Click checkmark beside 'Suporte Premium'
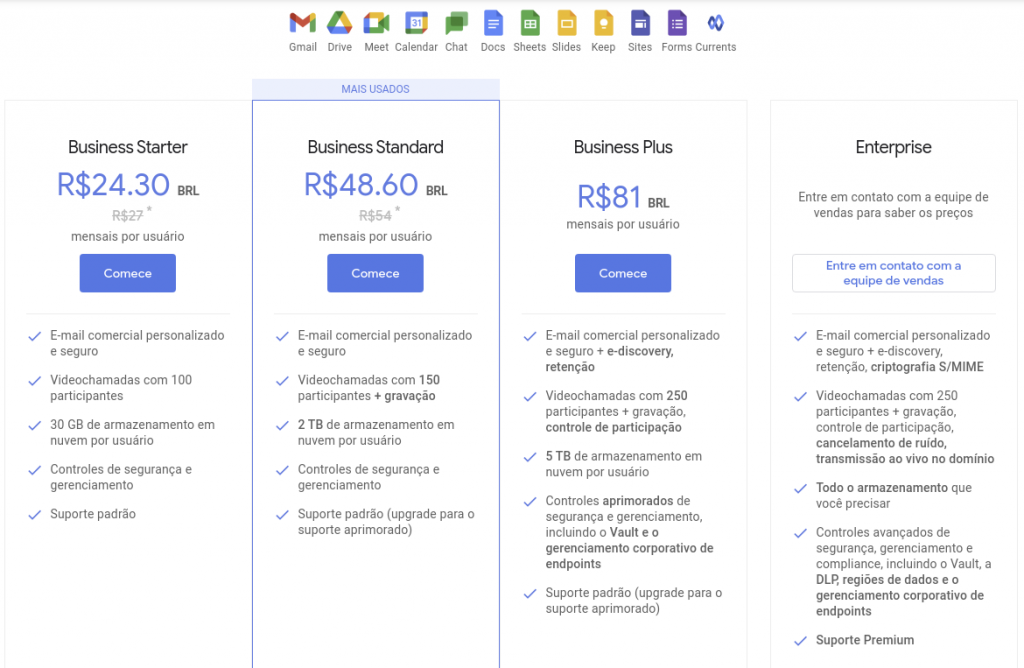Viewport: 1024px width, 668px height. 800,641
